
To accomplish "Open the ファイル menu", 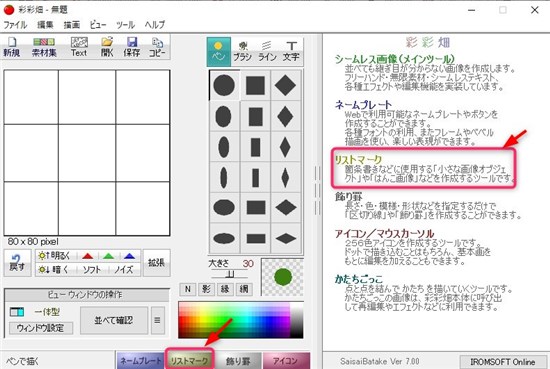I will [x=15, y=25].
